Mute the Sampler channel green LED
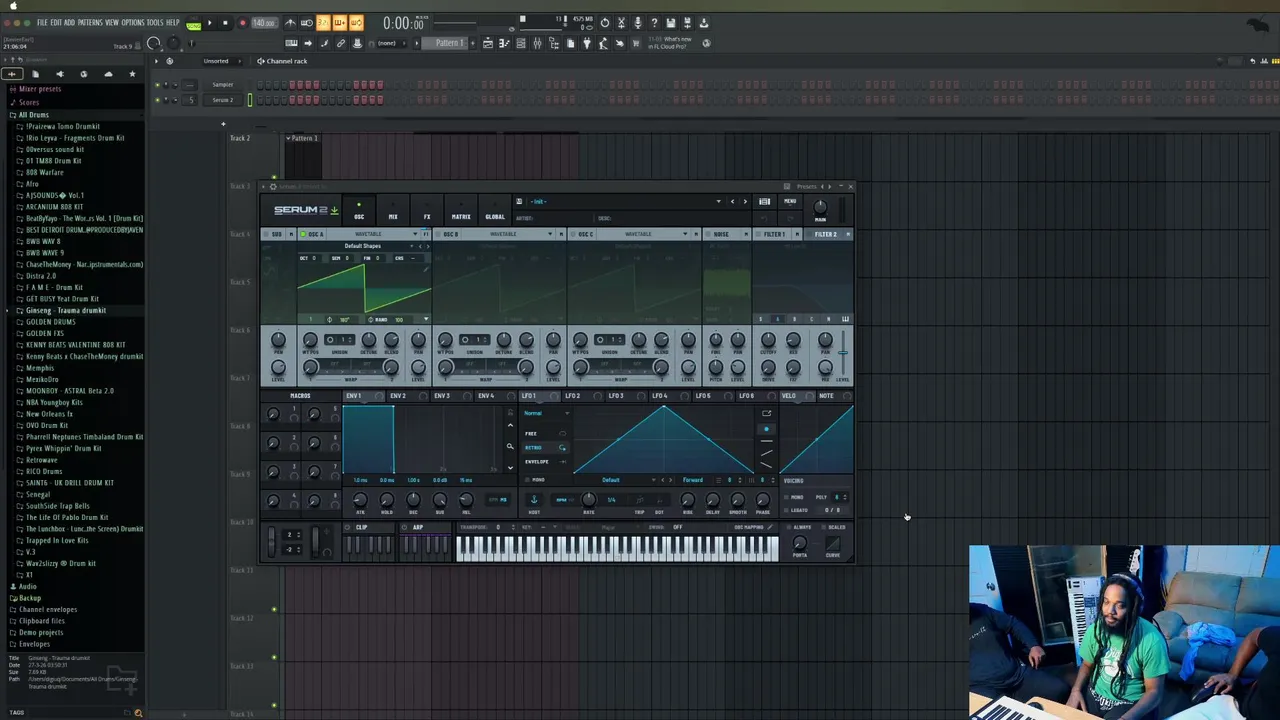1280x720 pixels. pyautogui.click(x=157, y=84)
